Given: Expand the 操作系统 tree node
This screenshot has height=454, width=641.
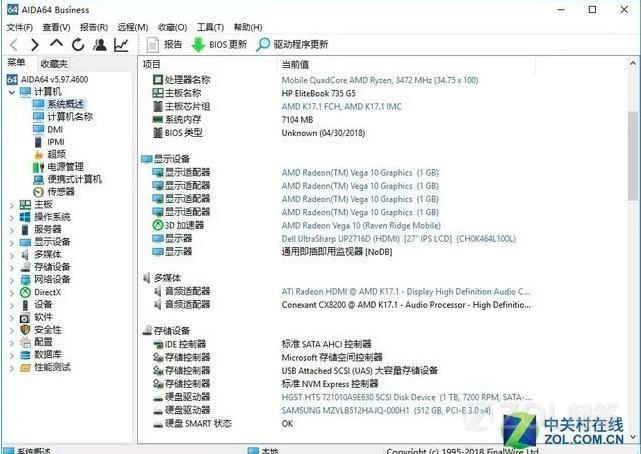Looking at the screenshot, I should (x=11, y=218).
